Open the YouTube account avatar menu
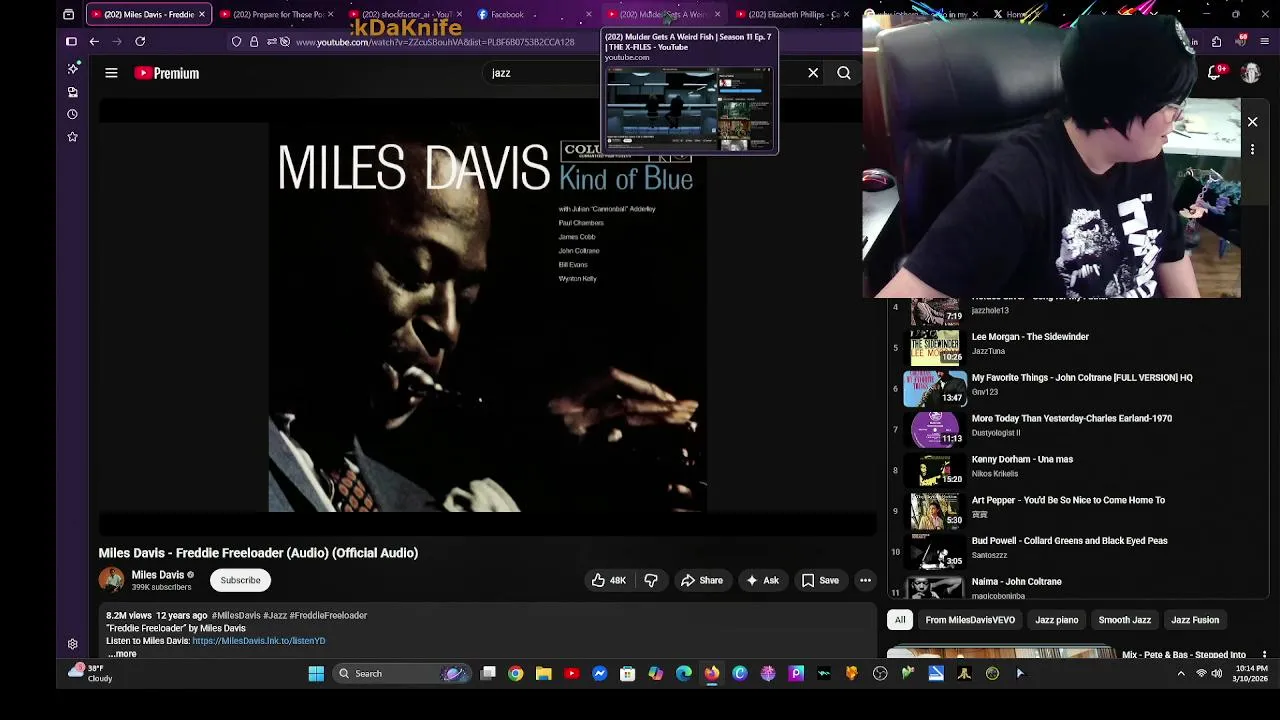Image resolution: width=1280 pixels, height=720 pixels. pos(1250,73)
